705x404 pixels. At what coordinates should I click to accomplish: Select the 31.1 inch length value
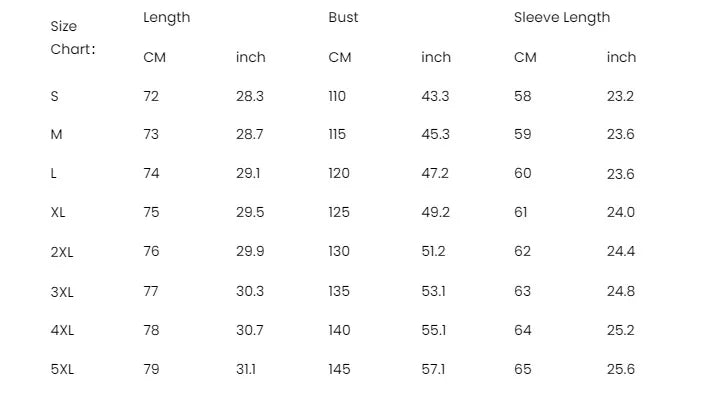tap(246, 369)
